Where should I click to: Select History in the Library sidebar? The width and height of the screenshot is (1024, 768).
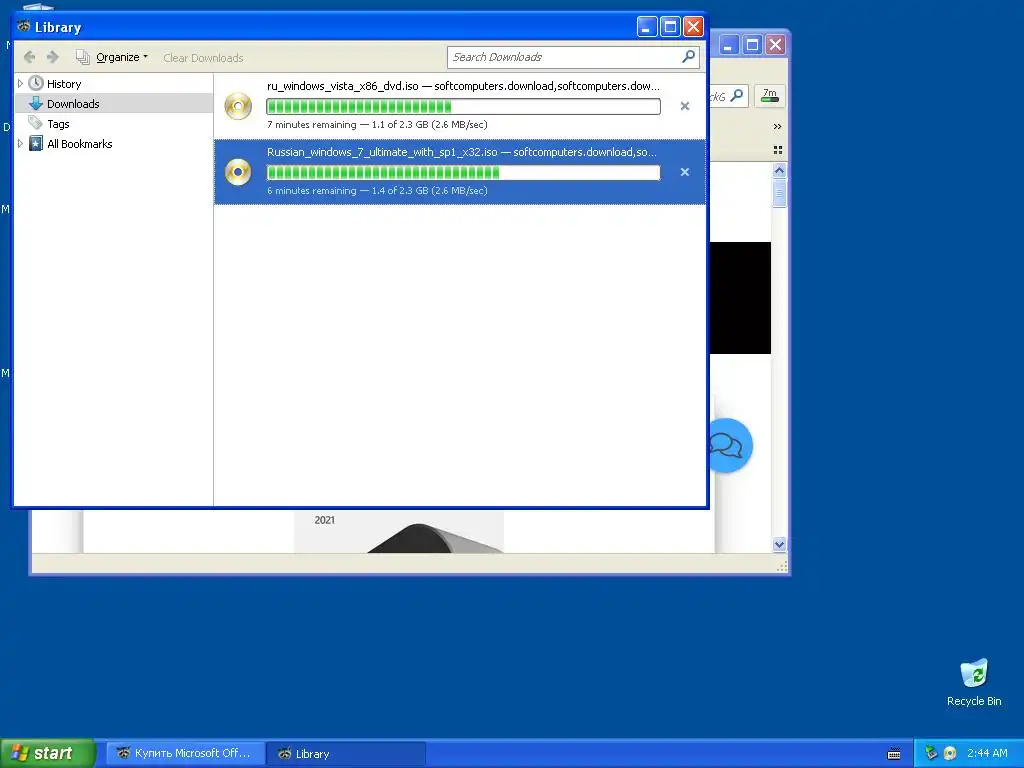point(64,84)
